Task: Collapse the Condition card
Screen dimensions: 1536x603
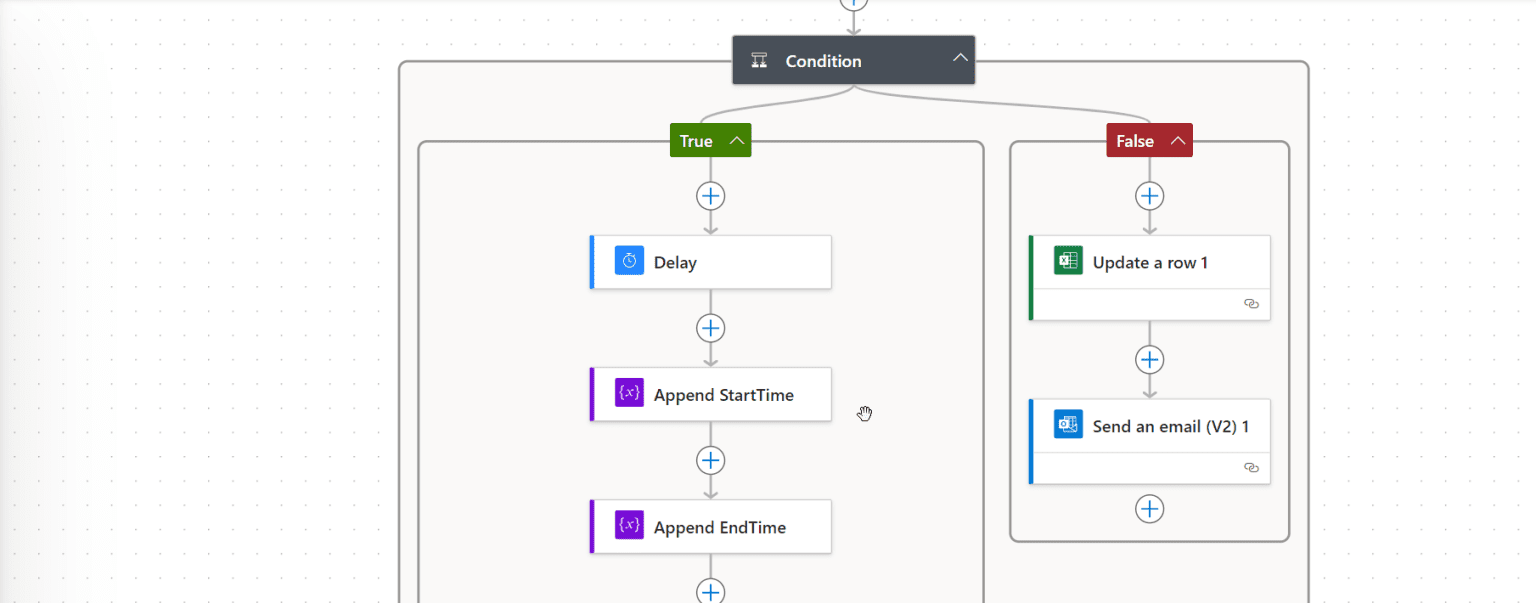Action: coord(958,58)
